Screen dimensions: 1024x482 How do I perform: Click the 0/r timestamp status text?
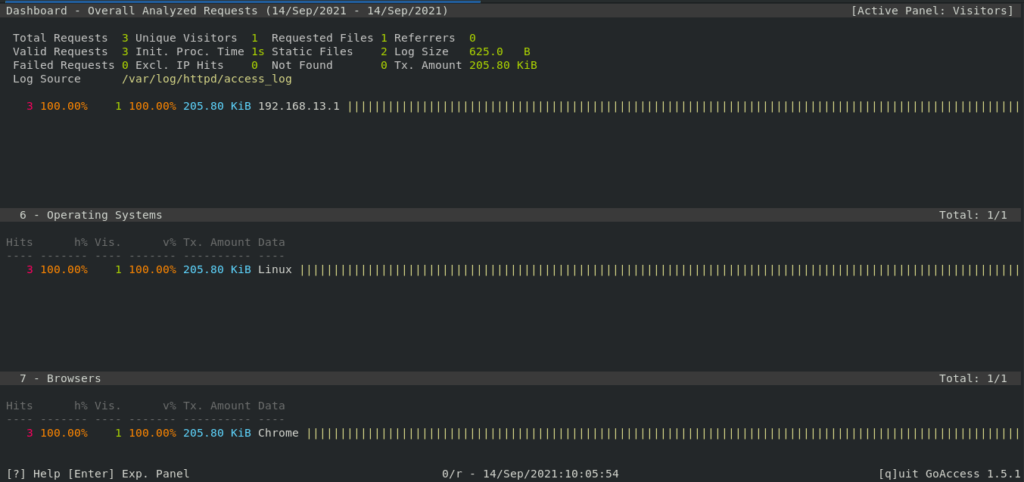(x=530, y=474)
